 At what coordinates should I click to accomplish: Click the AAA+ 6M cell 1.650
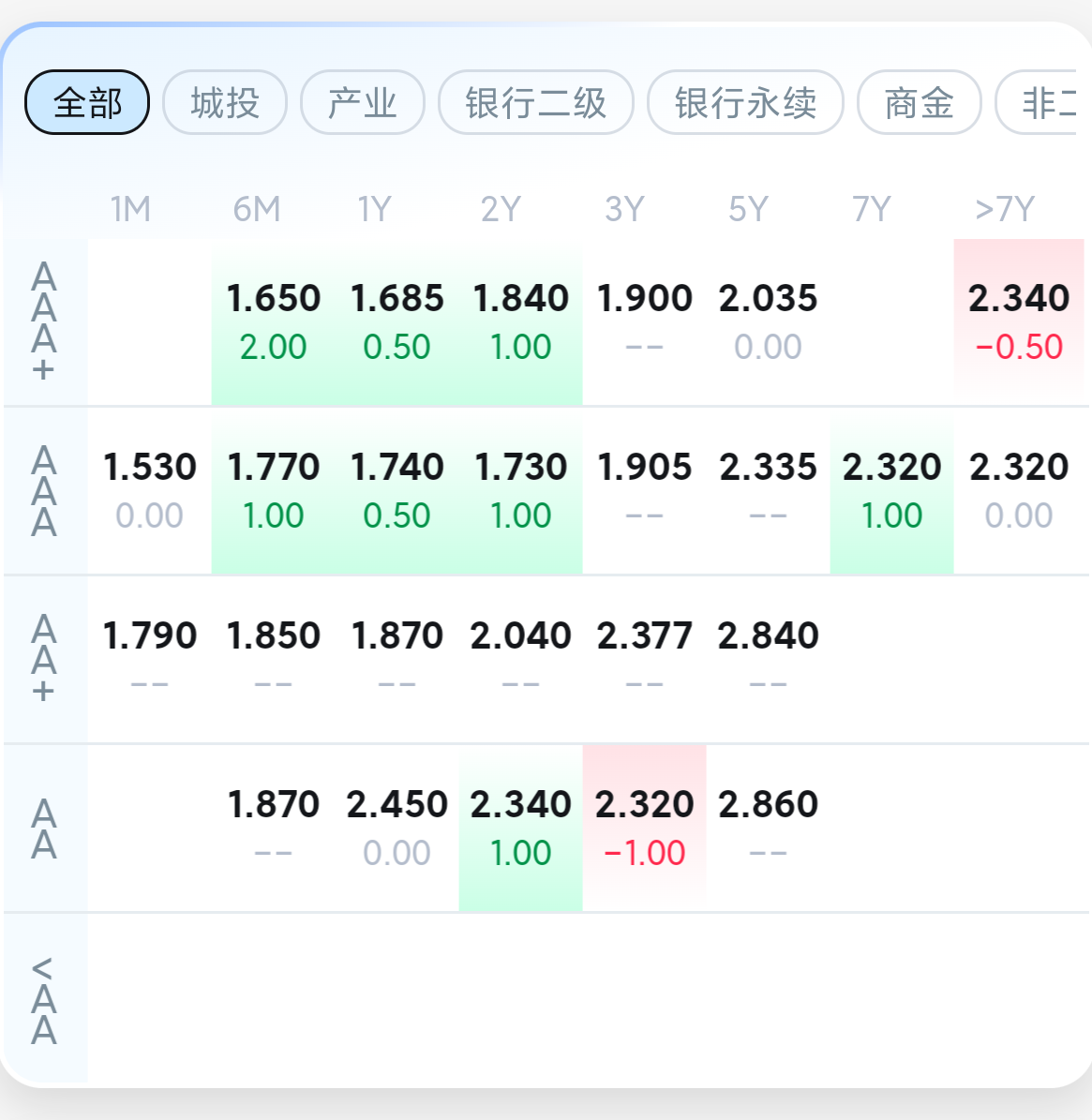pyautogui.click(x=274, y=322)
